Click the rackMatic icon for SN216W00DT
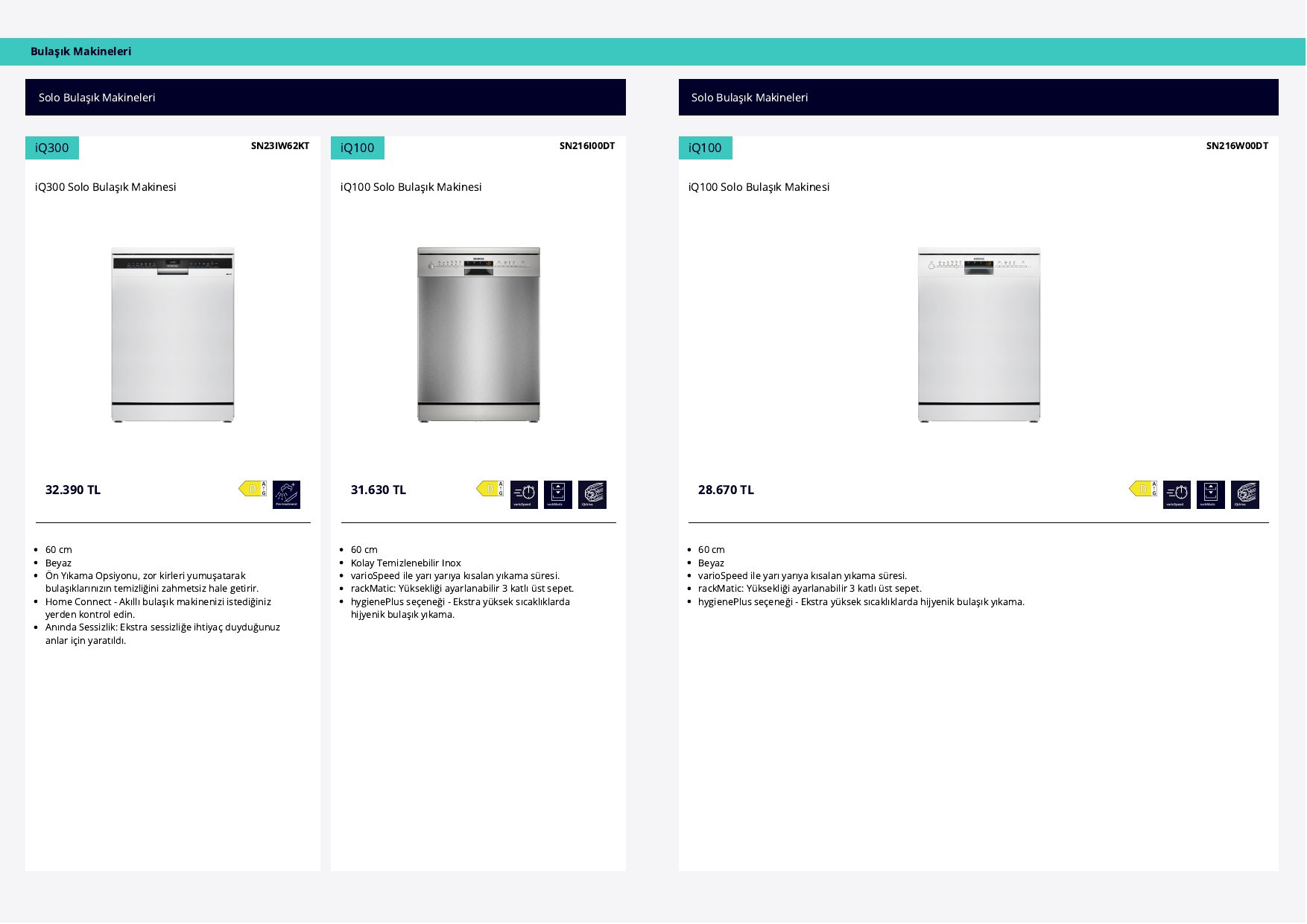This screenshot has width=1307, height=924. [1211, 495]
